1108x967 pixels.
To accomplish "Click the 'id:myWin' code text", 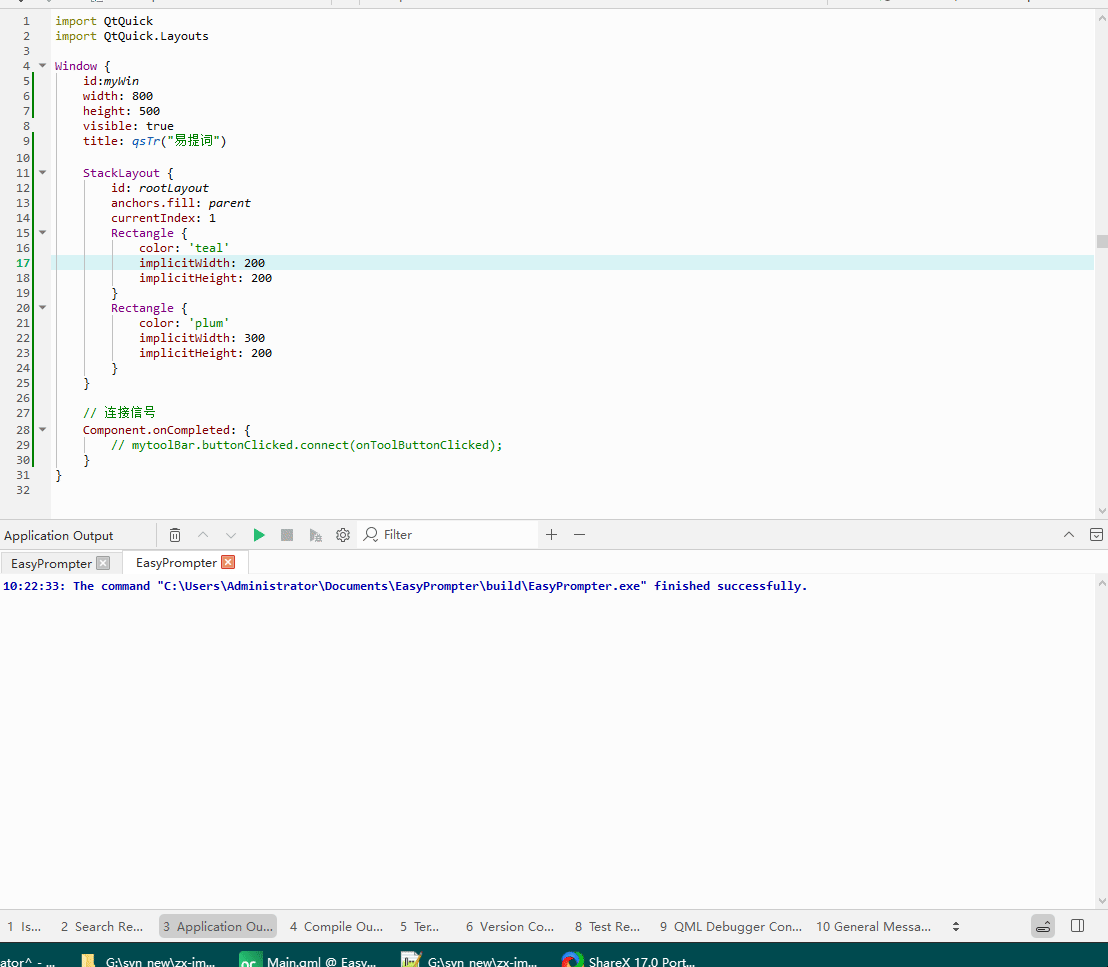I will [x=111, y=81].
